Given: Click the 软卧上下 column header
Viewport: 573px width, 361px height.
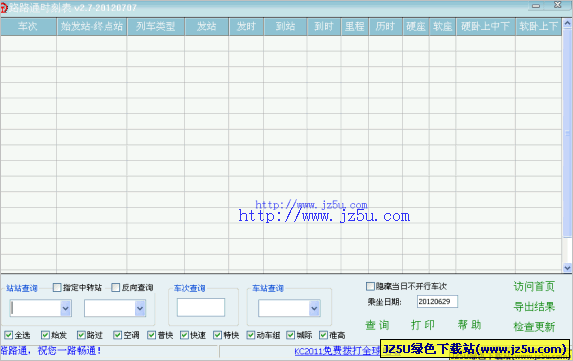Looking at the screenshot, I should (x=539, y=26).
